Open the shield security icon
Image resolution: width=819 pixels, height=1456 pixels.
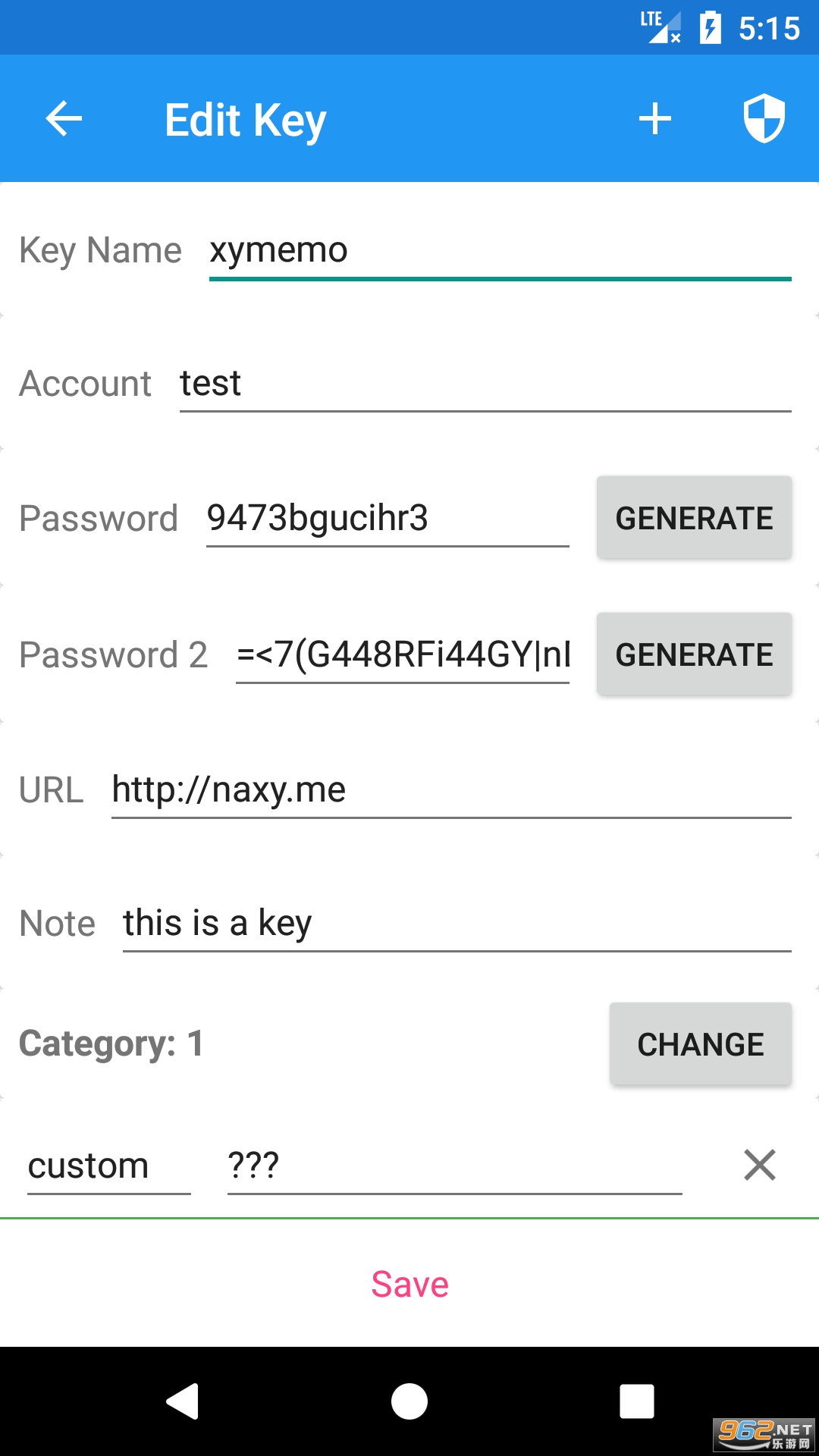point(764,119)
